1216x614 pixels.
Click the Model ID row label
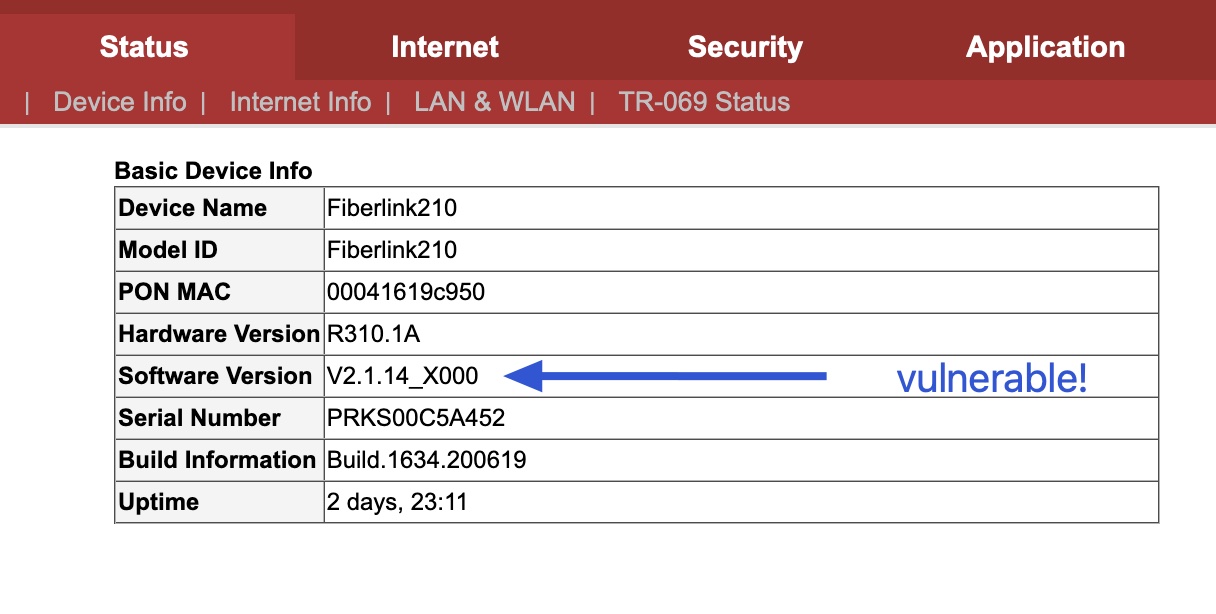[168, 251]
